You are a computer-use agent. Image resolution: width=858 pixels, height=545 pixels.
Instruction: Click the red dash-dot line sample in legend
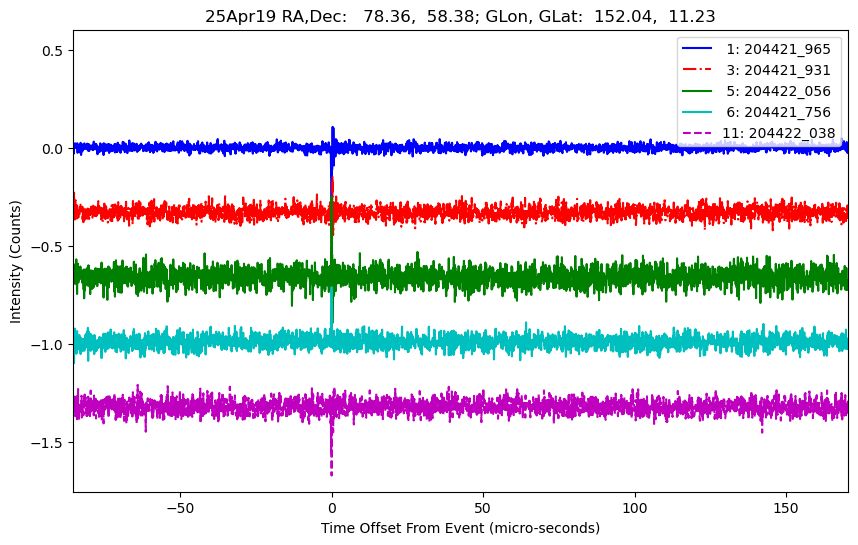[x=697, y=69]
